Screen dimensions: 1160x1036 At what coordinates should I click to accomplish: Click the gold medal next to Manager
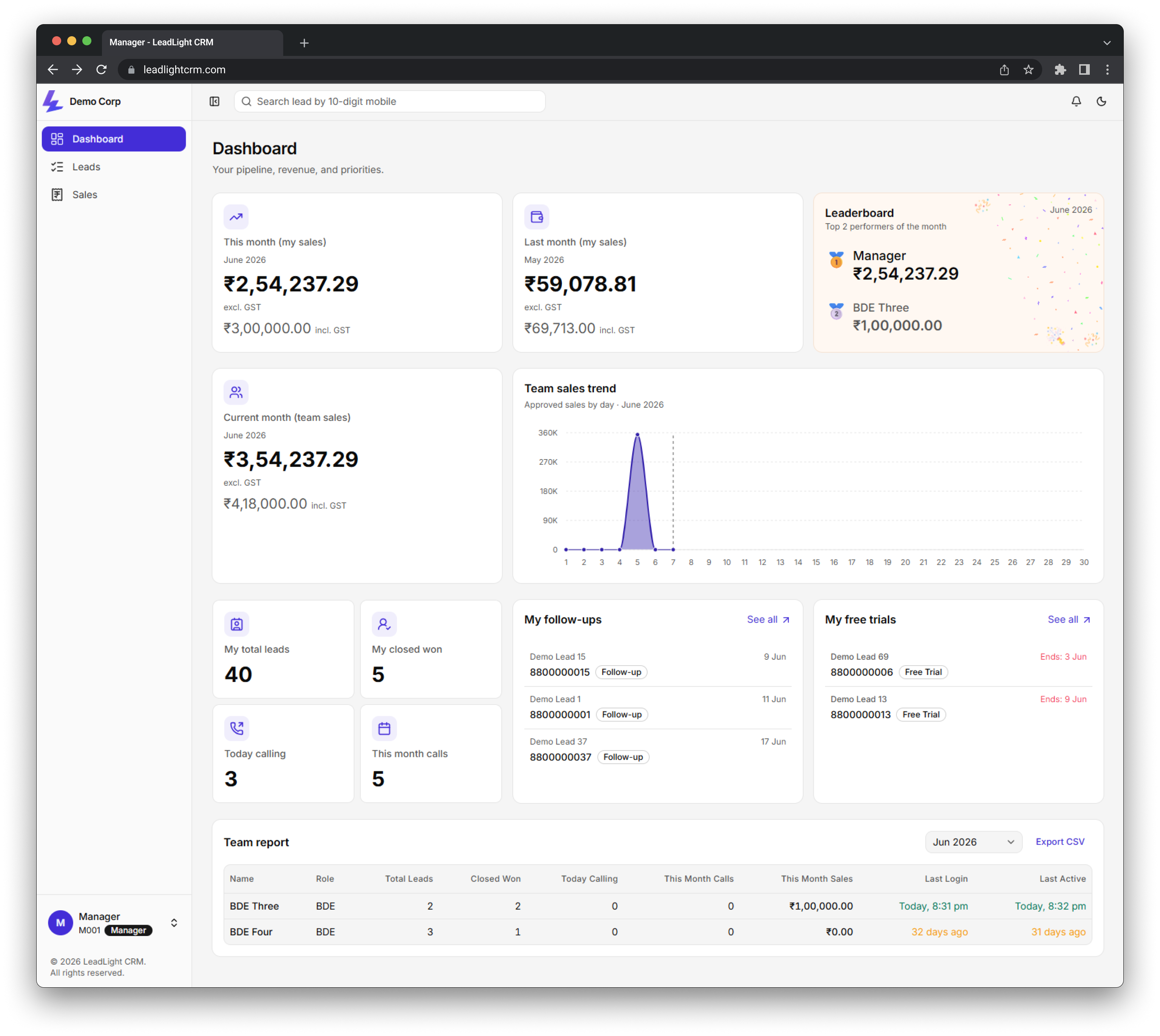pos(836,260)
